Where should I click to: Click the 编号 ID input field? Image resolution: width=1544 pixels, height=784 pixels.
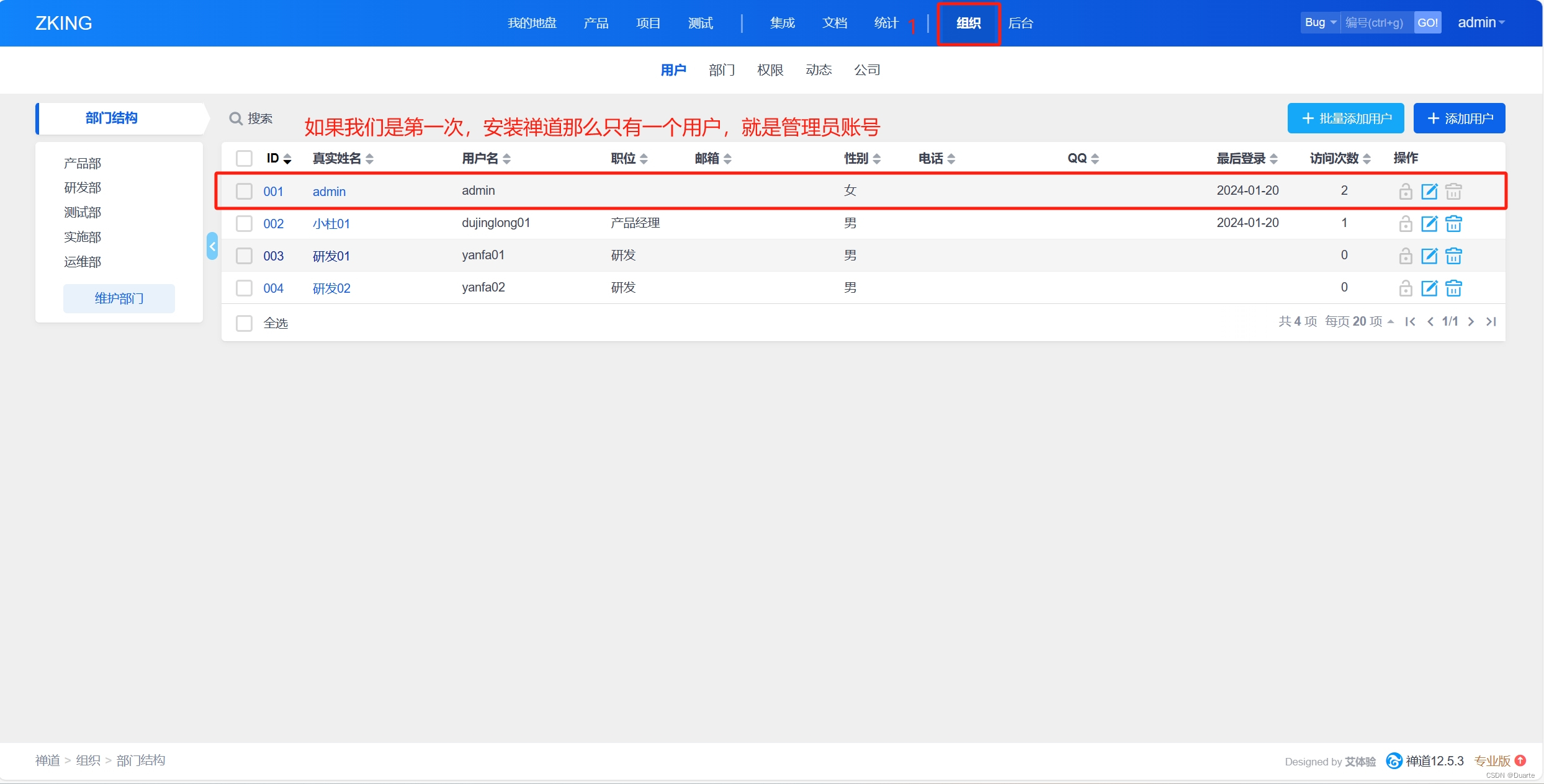(1376, 22)
